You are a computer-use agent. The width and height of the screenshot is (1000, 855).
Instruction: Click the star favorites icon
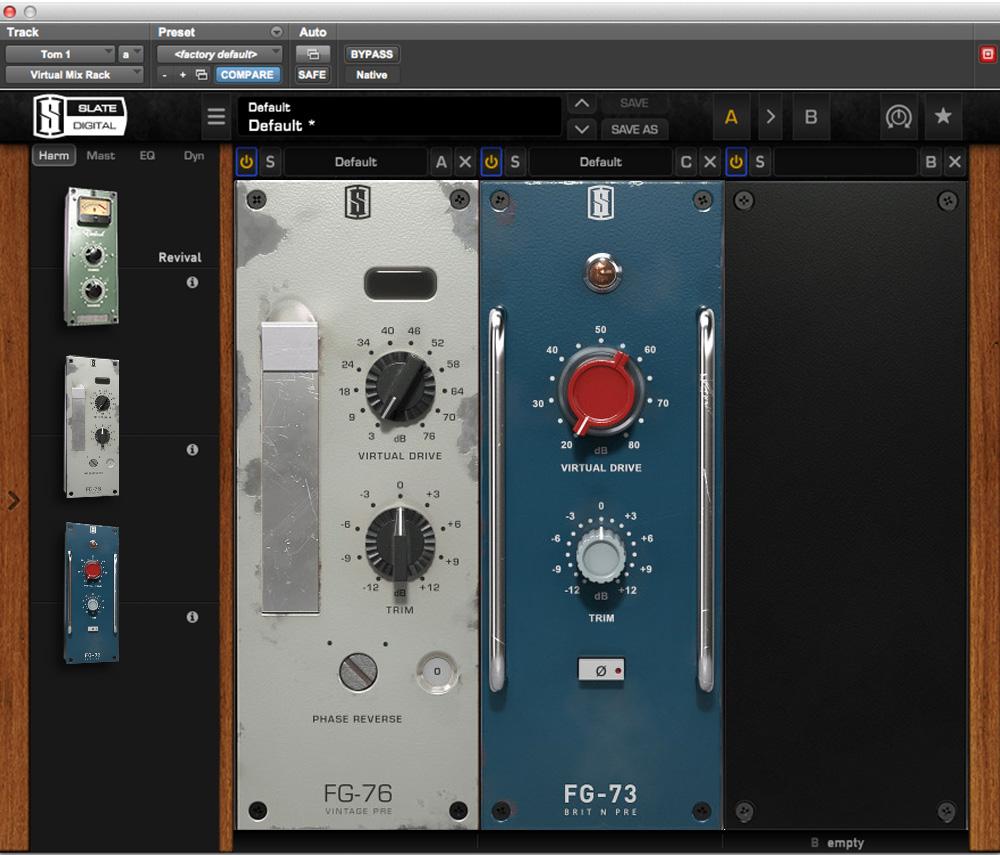click(943, 116)
